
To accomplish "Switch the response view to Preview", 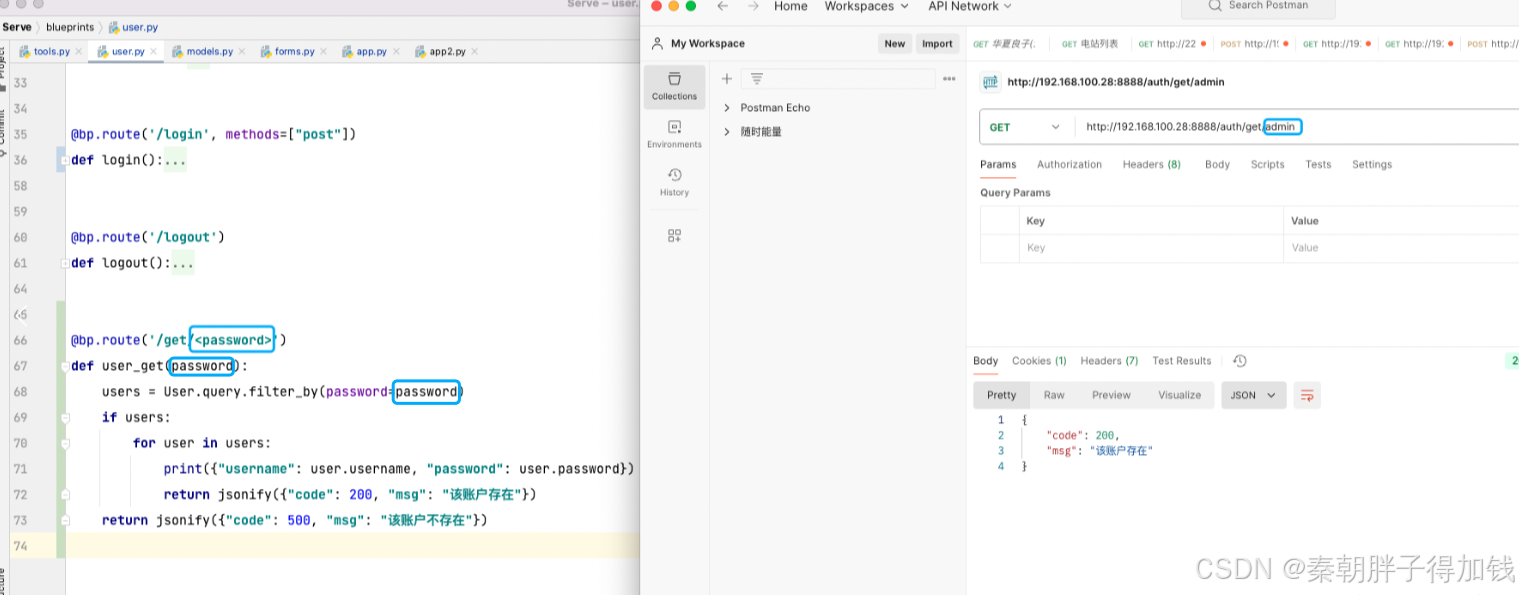I will [x=1111, y=395].
